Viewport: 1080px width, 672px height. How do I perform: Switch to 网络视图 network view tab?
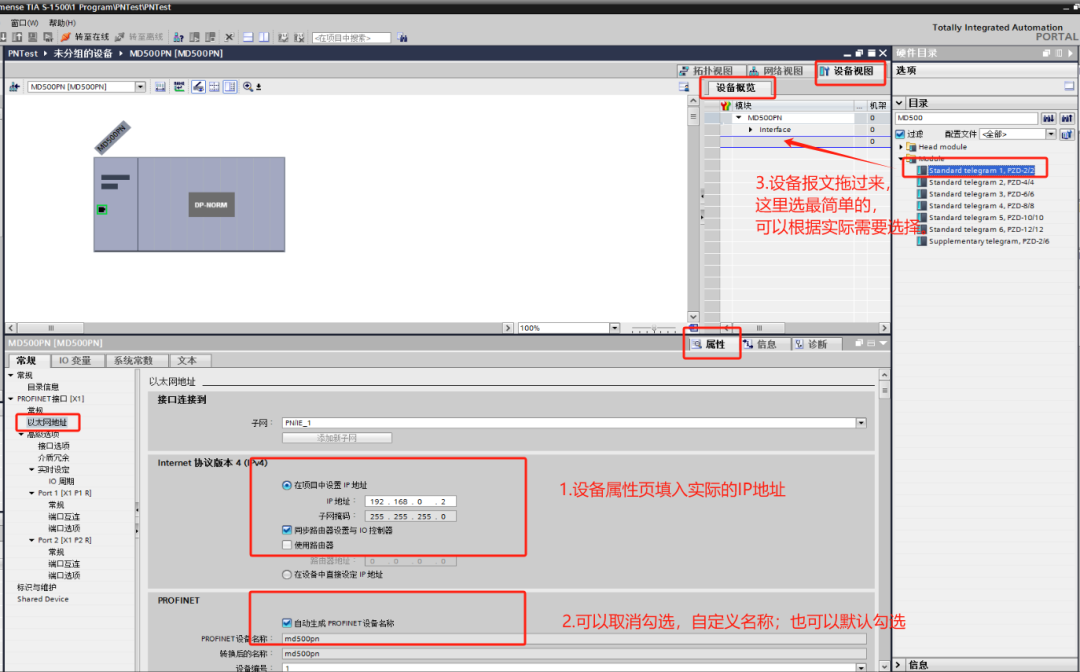[777, 71]
